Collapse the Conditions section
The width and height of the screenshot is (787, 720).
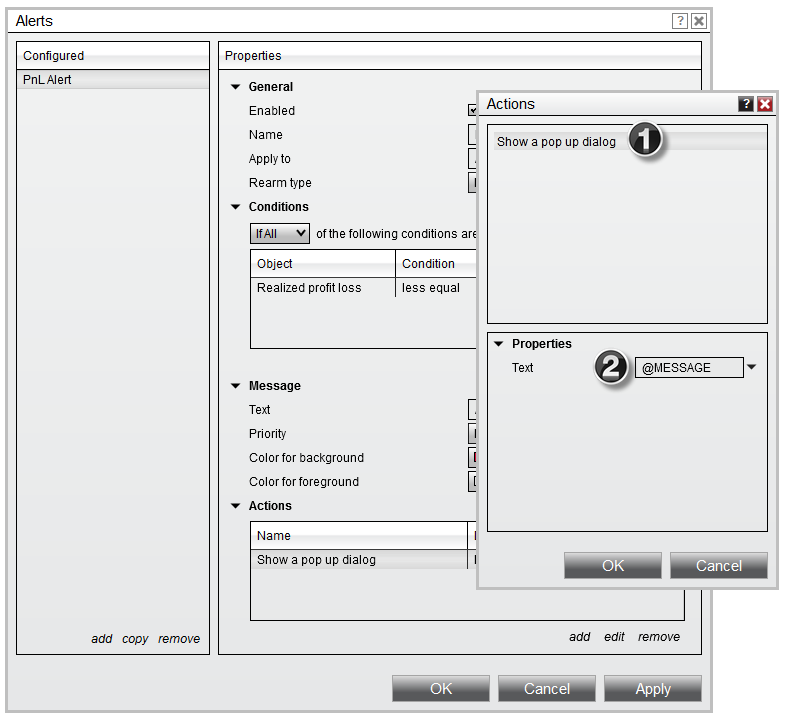237,207
